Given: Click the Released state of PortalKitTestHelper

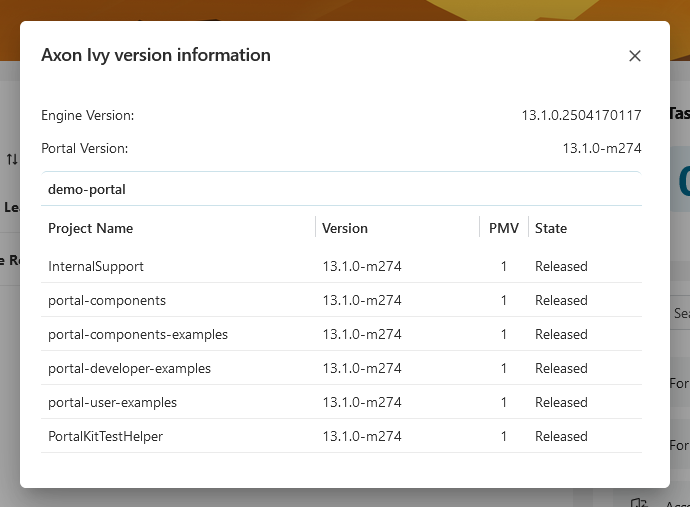Looking at the screenshot, I should tap(561, 436).
